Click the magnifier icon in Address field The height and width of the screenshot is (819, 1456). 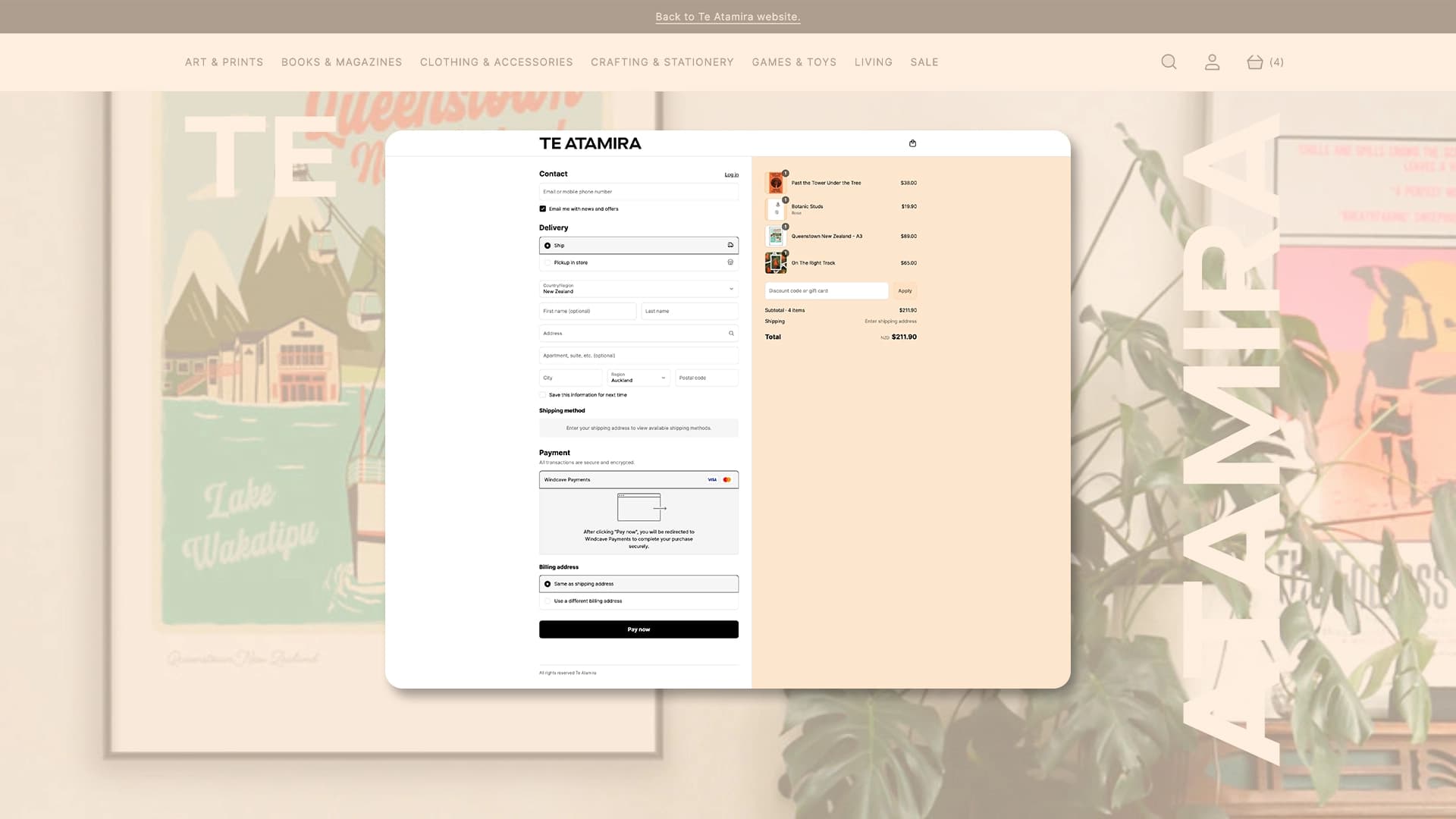[731, 333]
